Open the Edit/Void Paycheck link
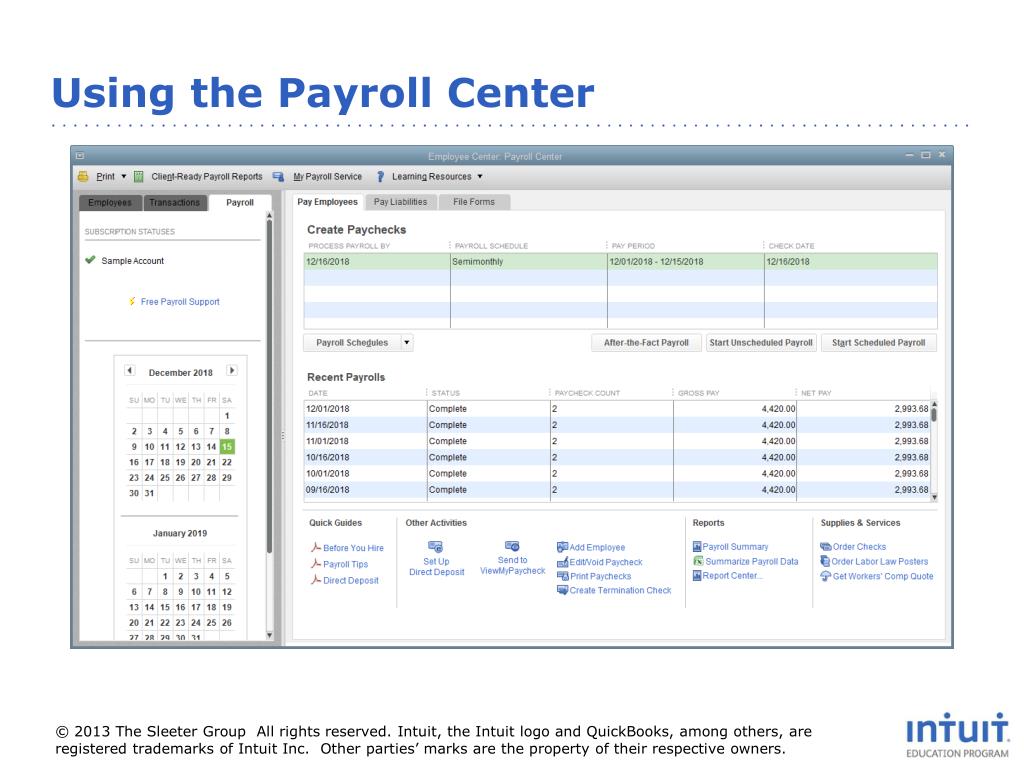The height and width of the screenshot is (768, 1024). pos(606,562)
